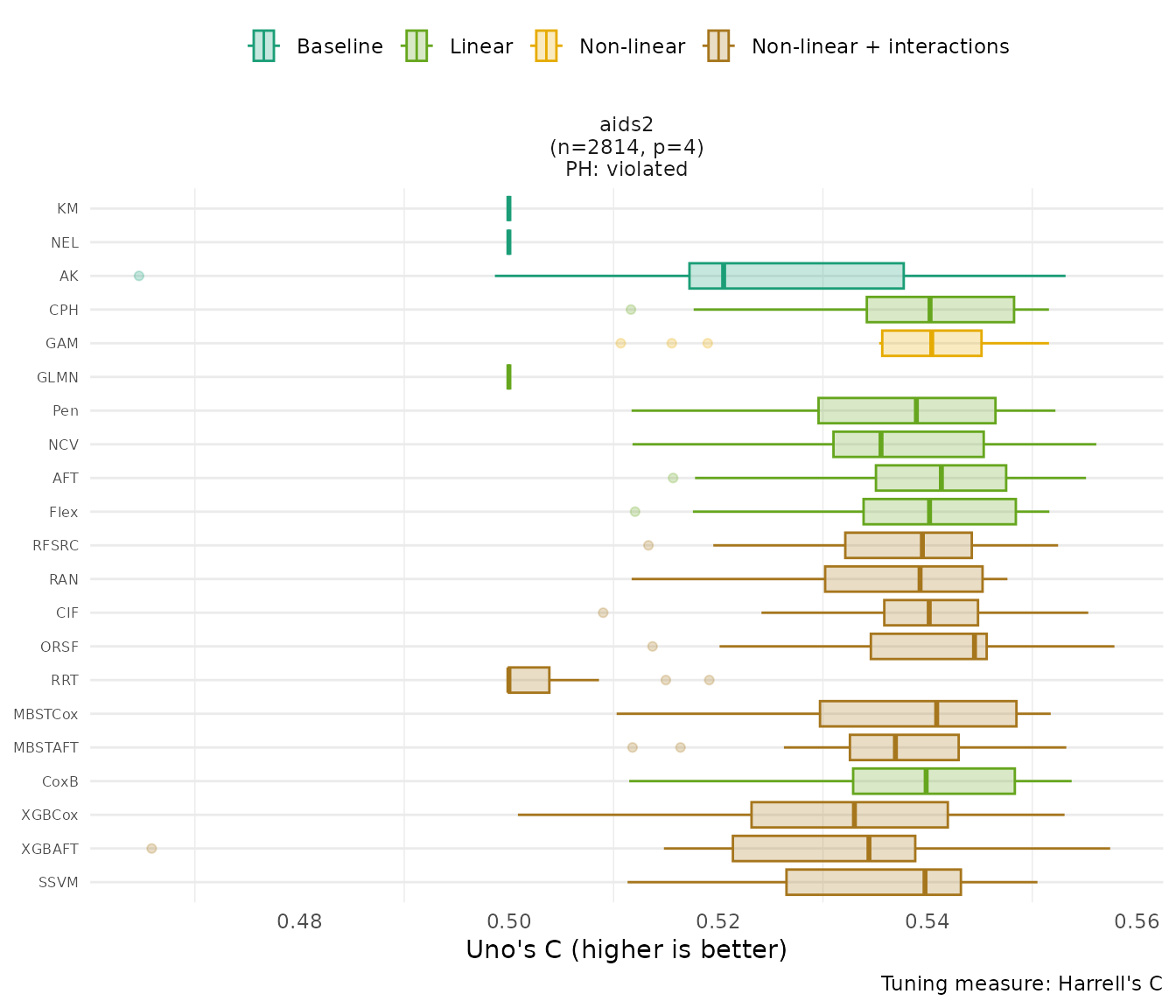This screenshot has width=1176, height=1008.
Task: Select the GLMN y-axis label
Action: [58, 377]
